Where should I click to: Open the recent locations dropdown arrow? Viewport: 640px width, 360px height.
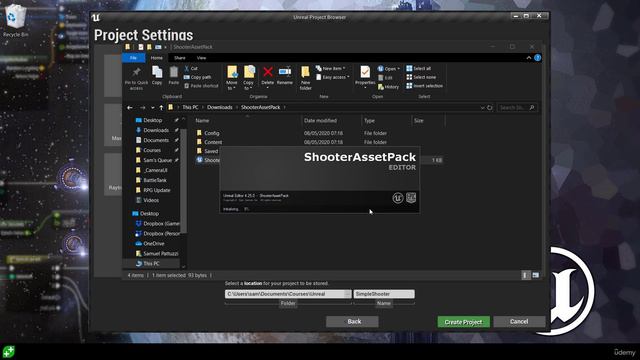pyautogui.click(x=153, y=108)
